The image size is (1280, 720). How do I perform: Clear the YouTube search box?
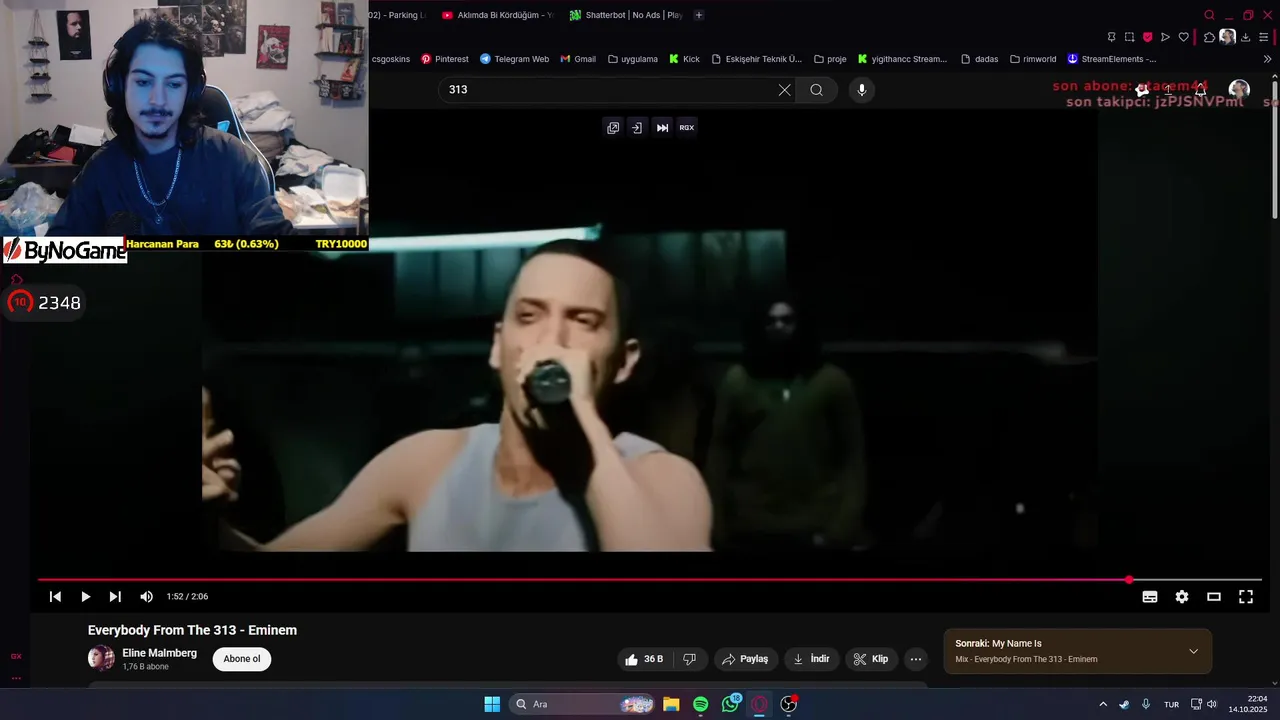coord(784,90)
